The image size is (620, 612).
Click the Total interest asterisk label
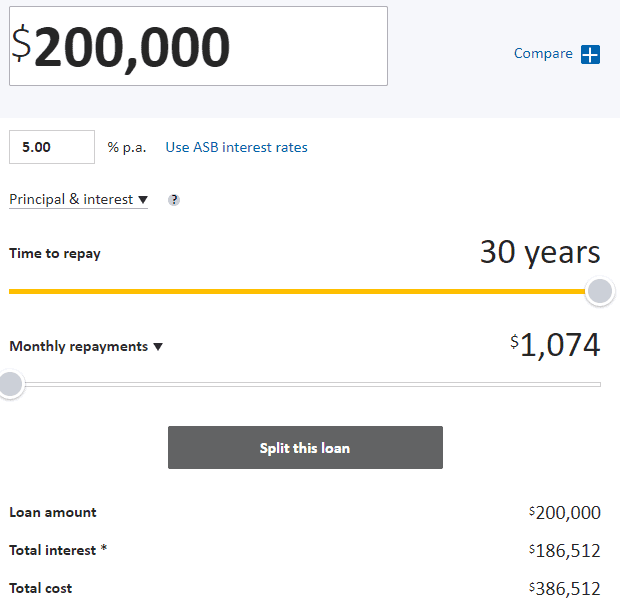click(x=58, y=550)
